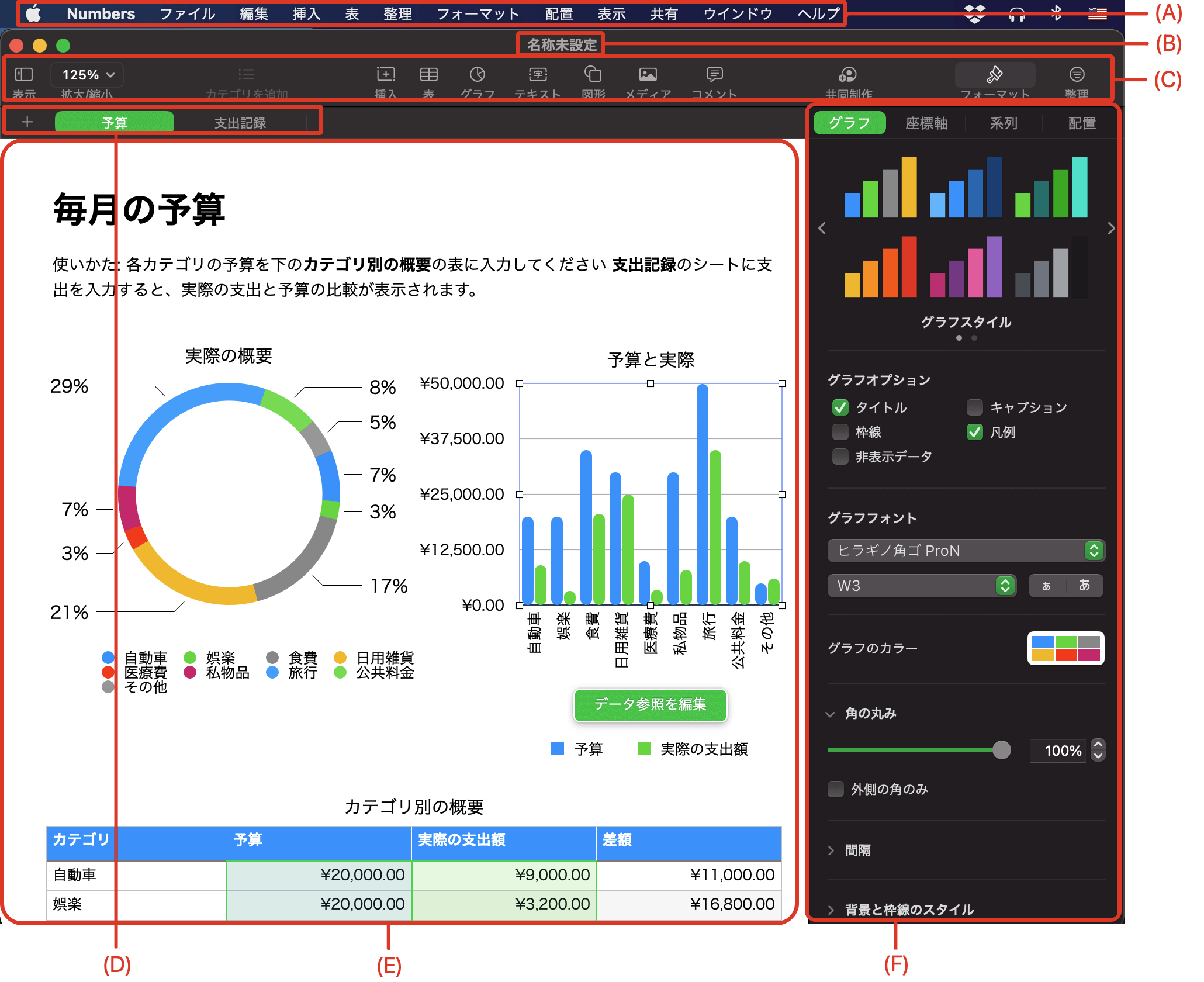
Task: Choose the blue-green-gray-yellow chart style thumbnail
Action: pos(881,187)
